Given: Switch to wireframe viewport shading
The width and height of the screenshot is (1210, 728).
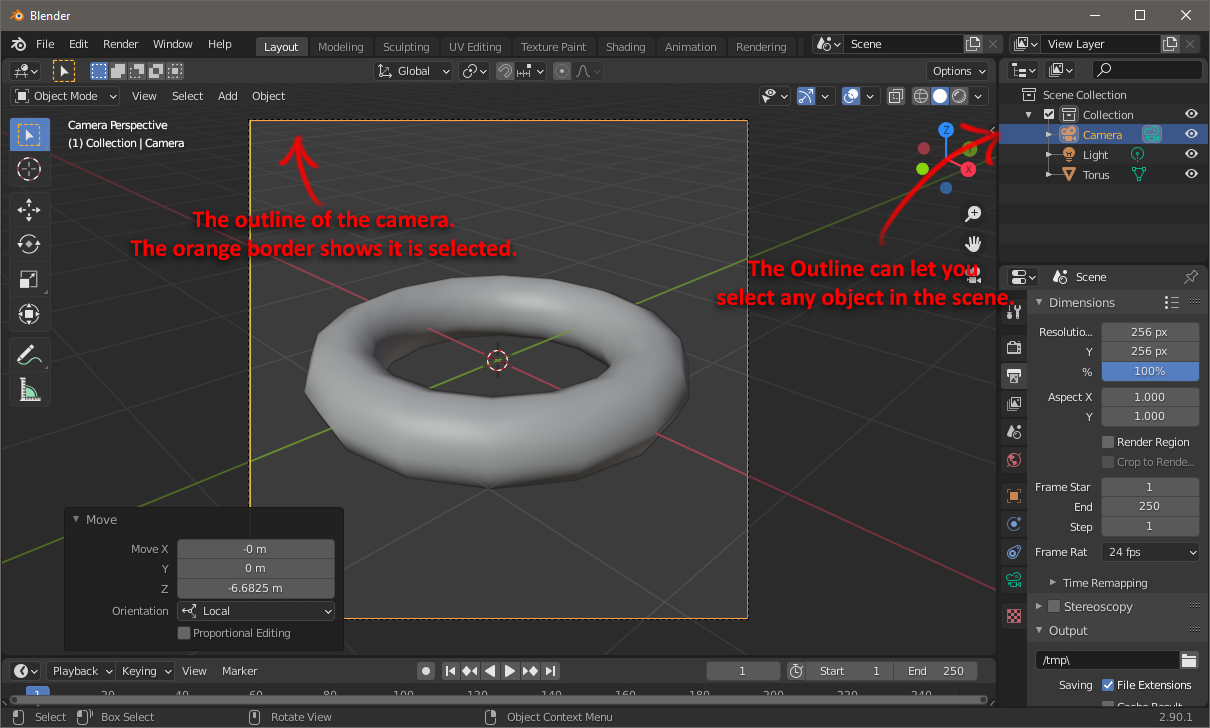Looking at the screenshot, I should pyautogui.click(x=919, y=96).
